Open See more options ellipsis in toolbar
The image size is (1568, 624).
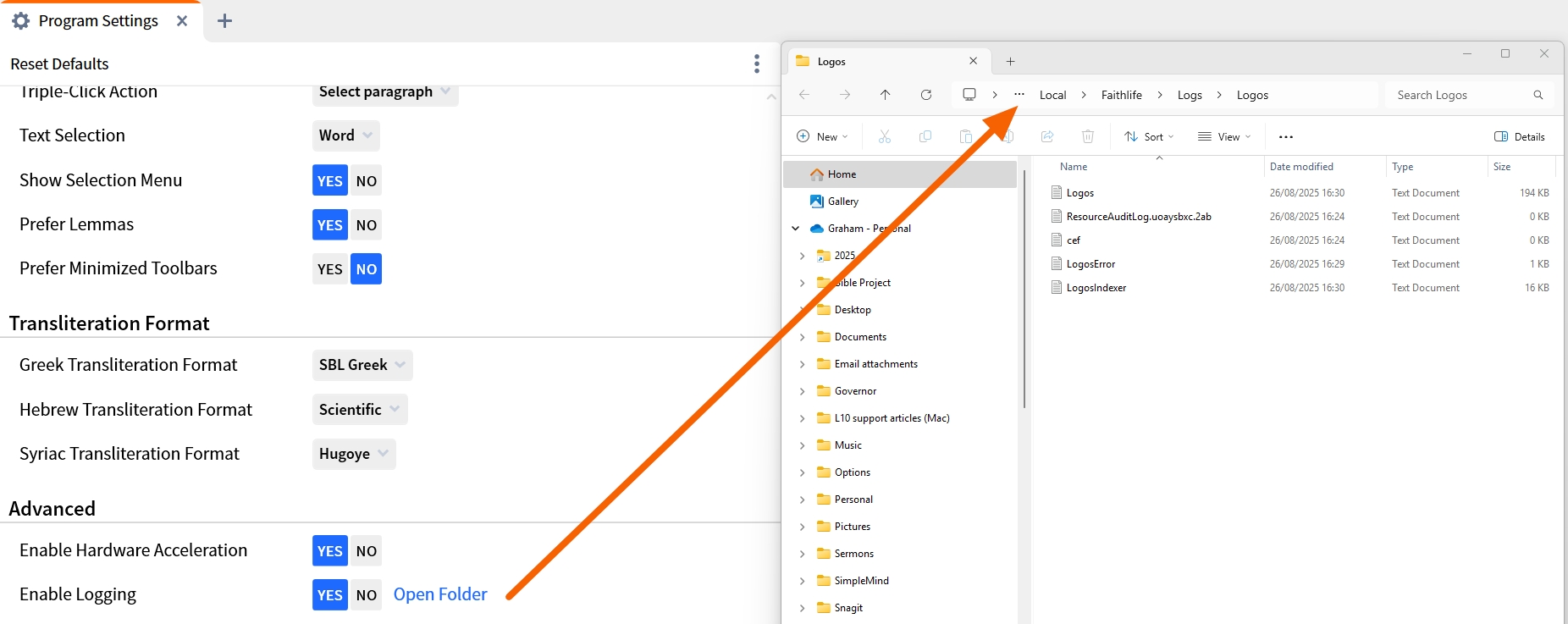tap(1286, 136)
